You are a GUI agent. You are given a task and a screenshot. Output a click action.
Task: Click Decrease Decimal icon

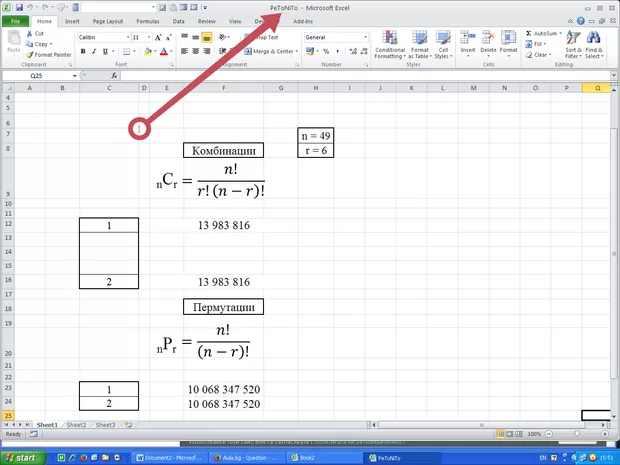pyautogui.click(x=364, y=51)
